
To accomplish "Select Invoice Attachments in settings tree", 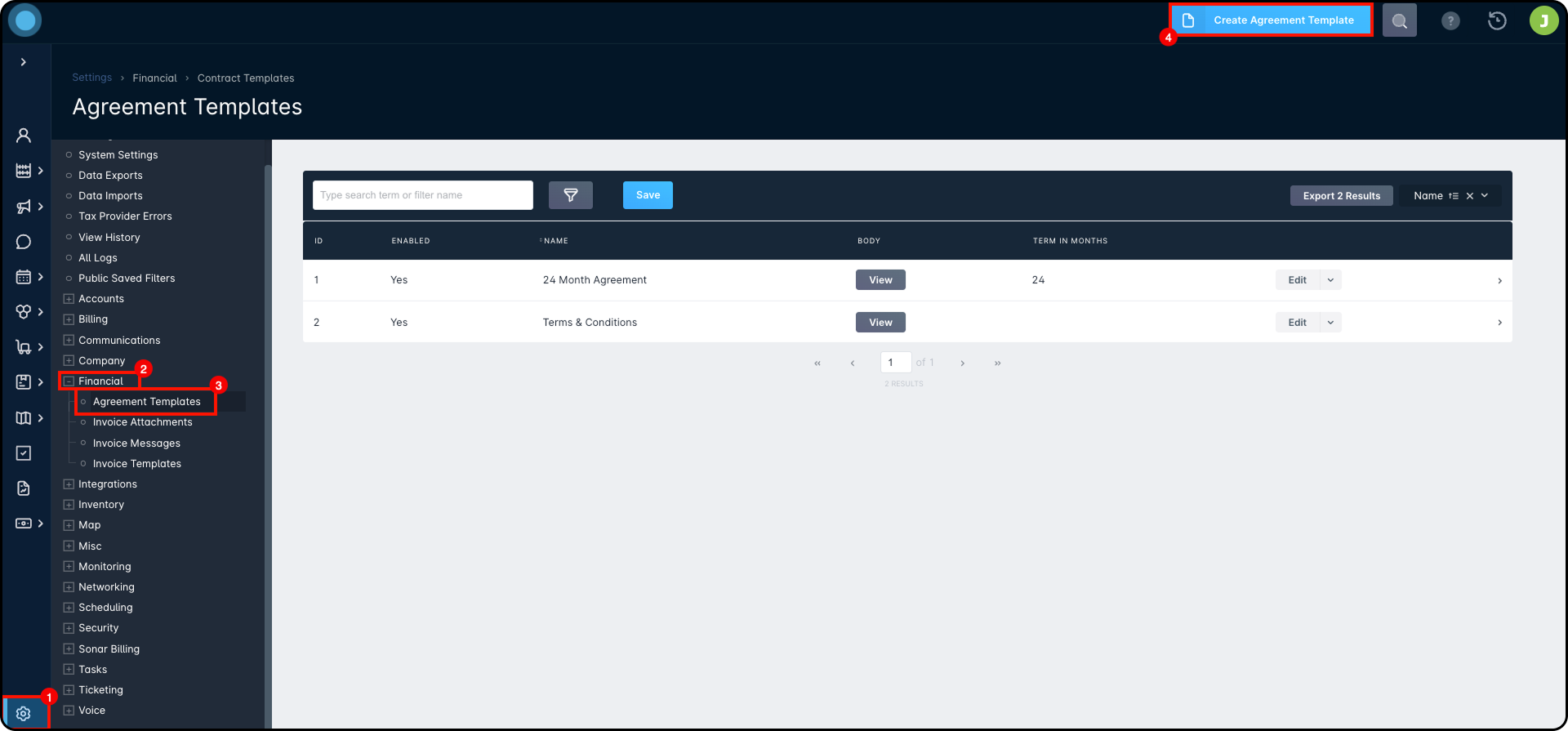I will click(x=143, y=422).
